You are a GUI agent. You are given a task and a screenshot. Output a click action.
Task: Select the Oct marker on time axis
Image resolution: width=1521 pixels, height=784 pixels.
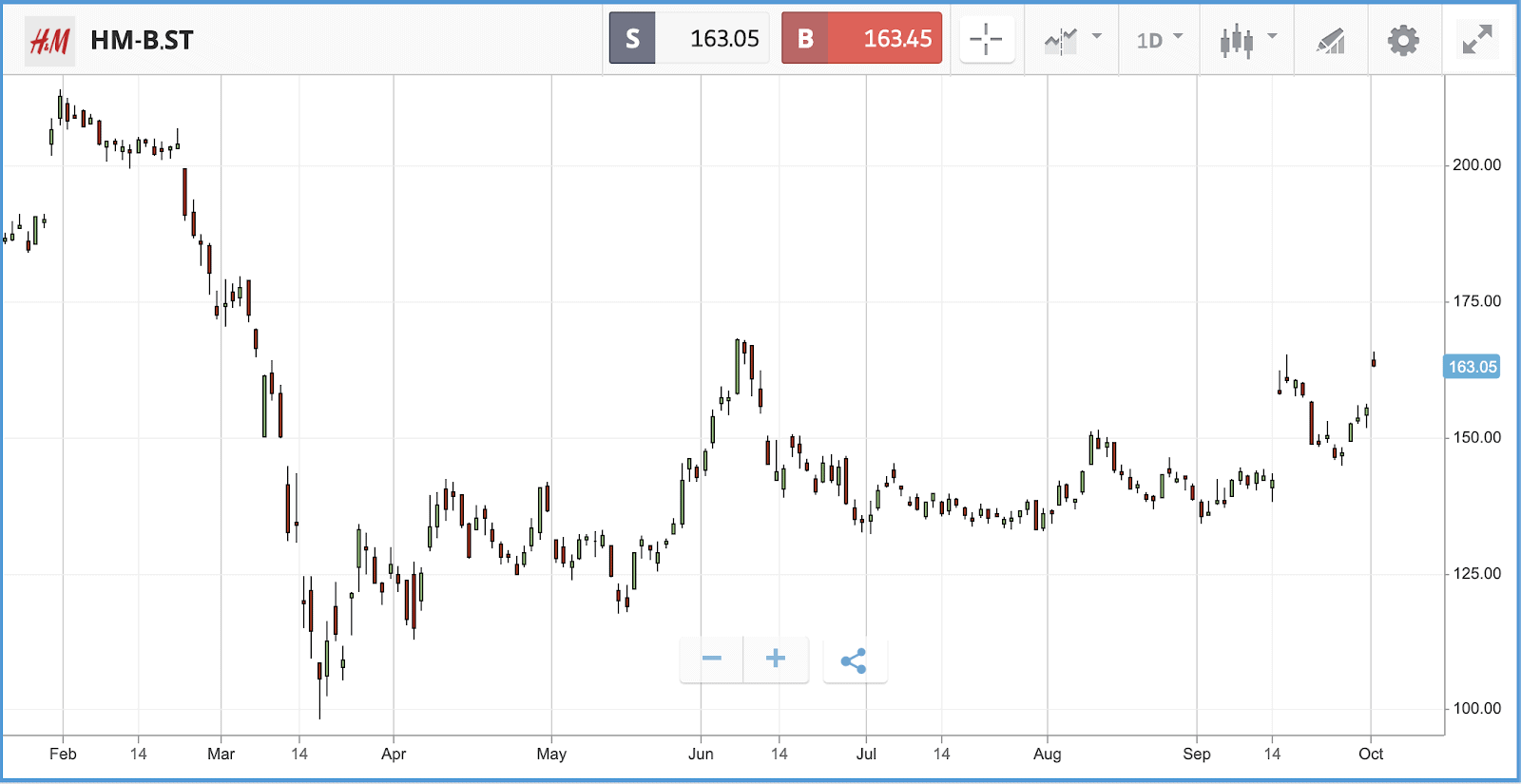coord(1371,754)
